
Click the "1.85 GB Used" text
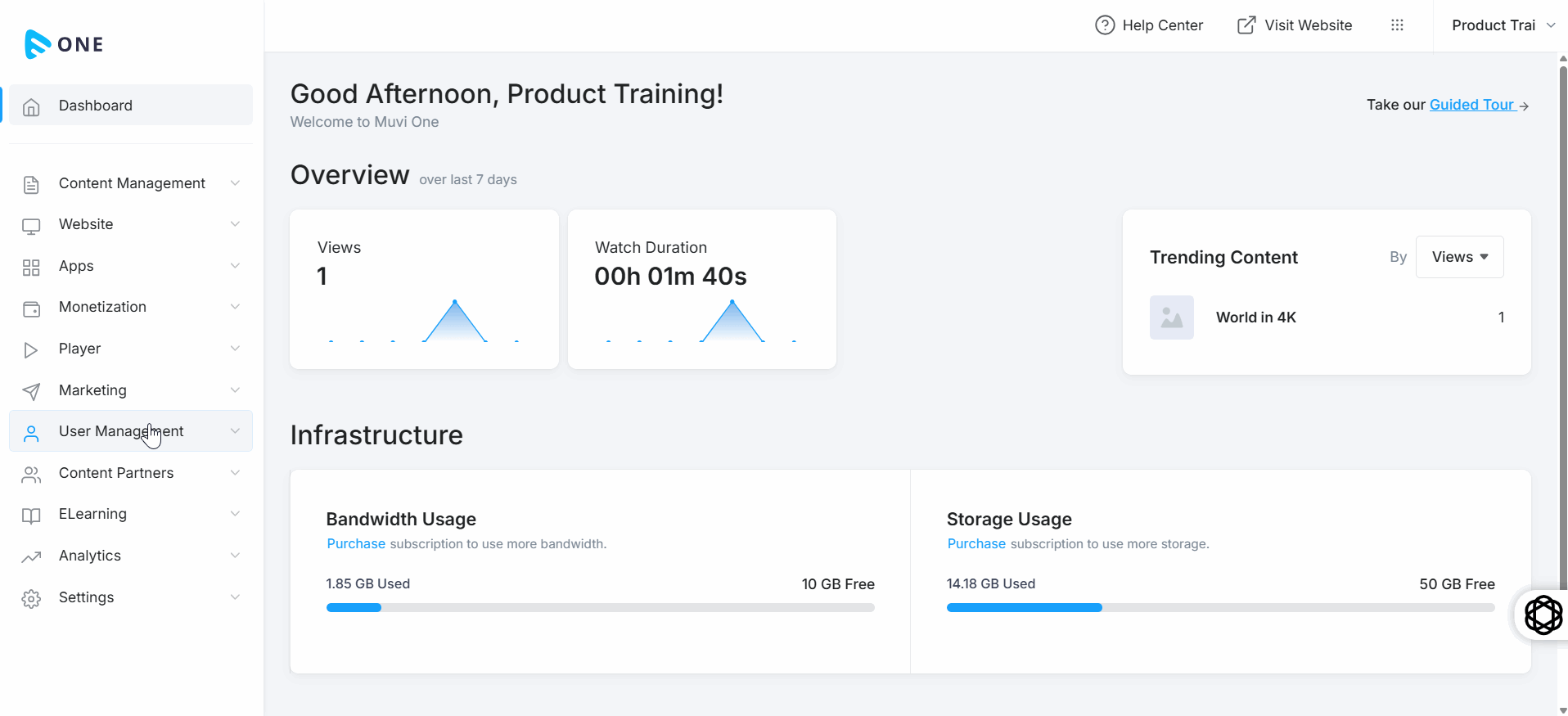(368, 583)
